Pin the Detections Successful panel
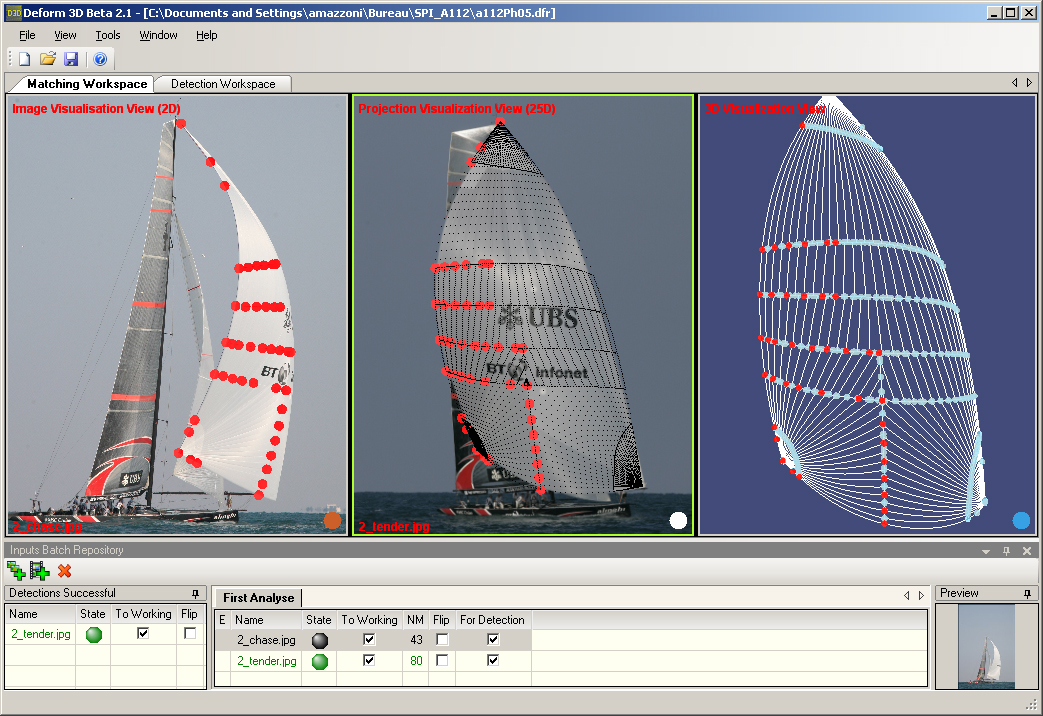This screenshot has height=716, width=1043. tap(197, 594)
